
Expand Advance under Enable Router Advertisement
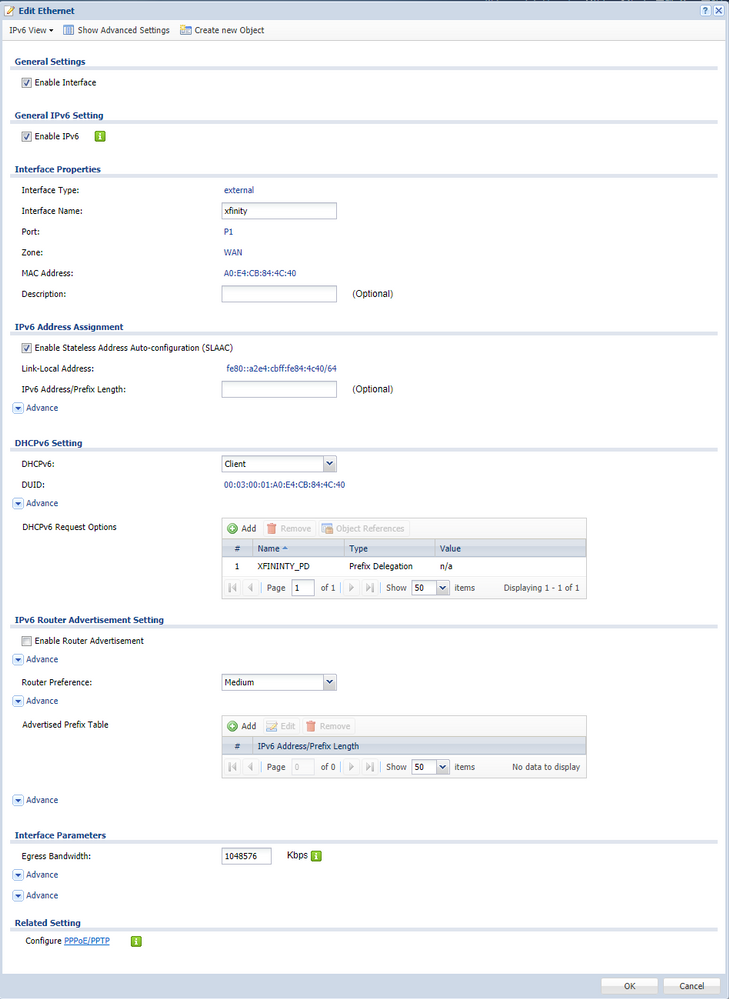[36, 659]
